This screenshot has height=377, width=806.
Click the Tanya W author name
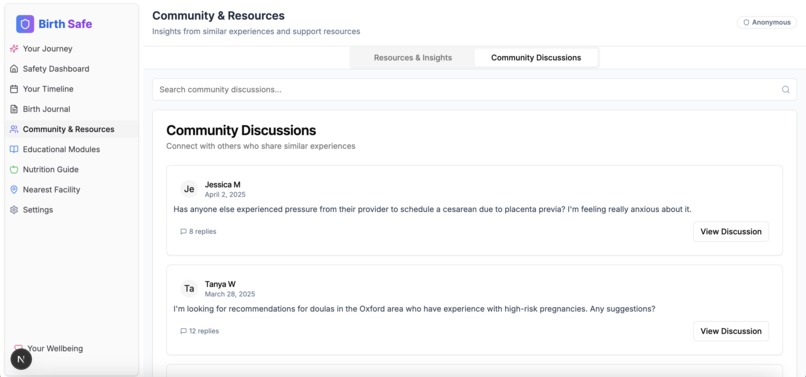click(221, 284)
